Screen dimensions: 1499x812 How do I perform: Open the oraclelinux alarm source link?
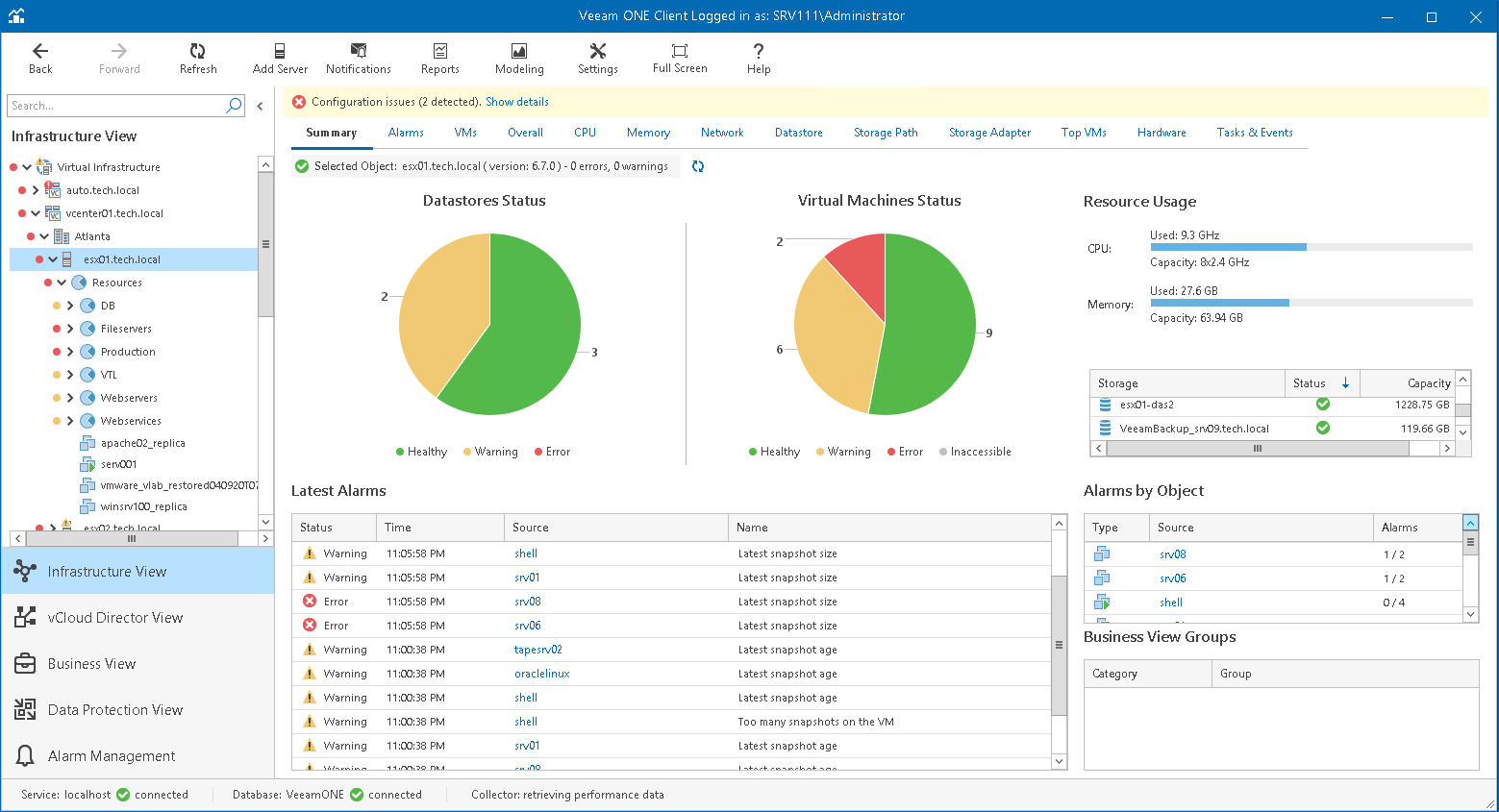(541, 674)
